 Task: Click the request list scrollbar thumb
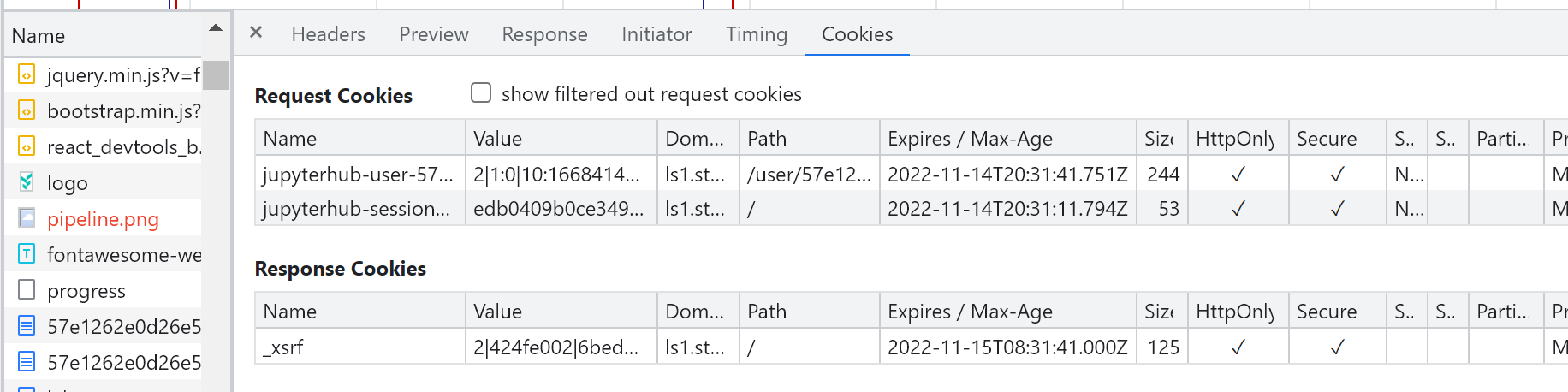tap(216, 74)
